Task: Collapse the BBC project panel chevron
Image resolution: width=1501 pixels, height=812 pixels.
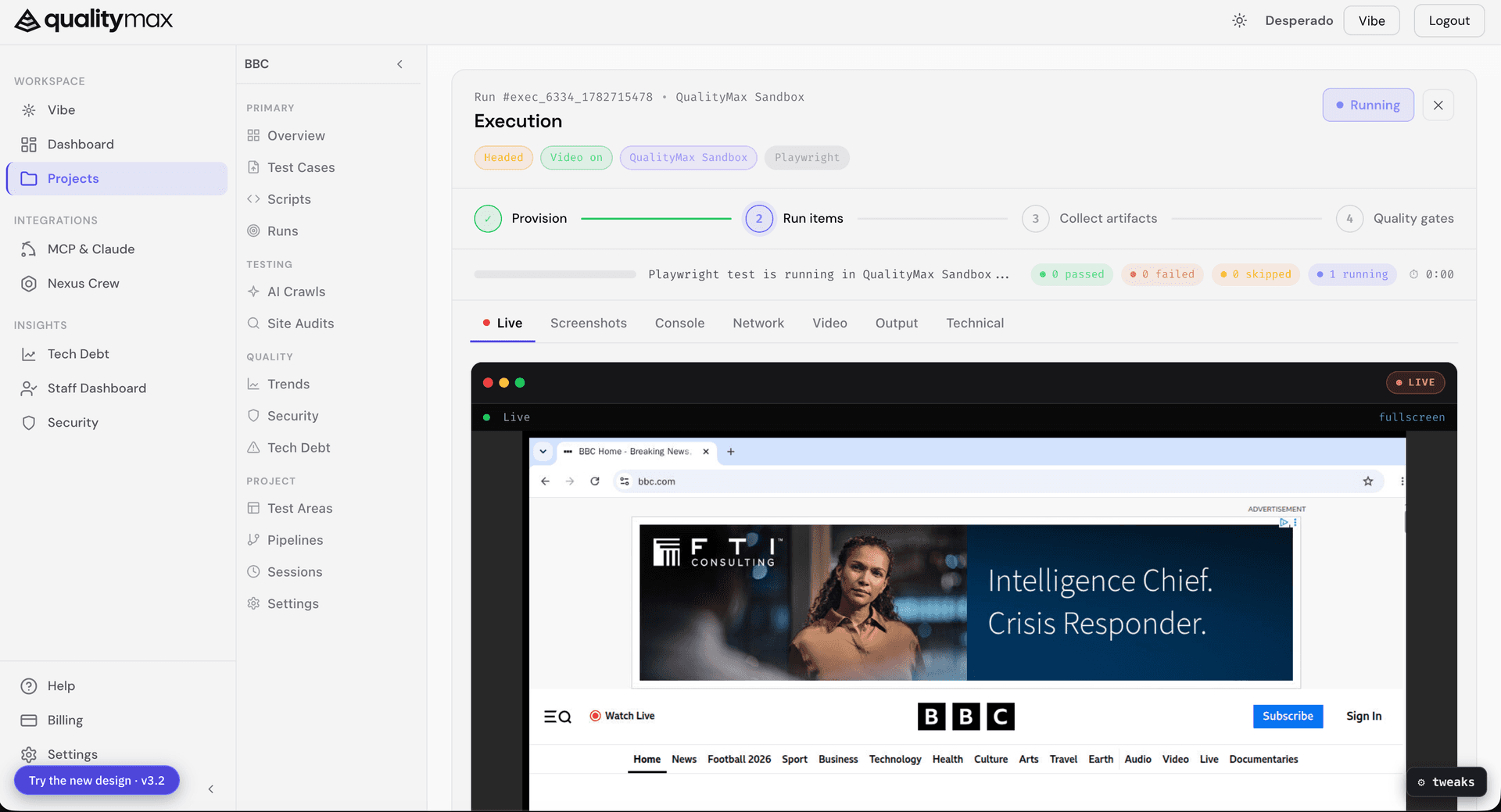Action: click(399, 64)
